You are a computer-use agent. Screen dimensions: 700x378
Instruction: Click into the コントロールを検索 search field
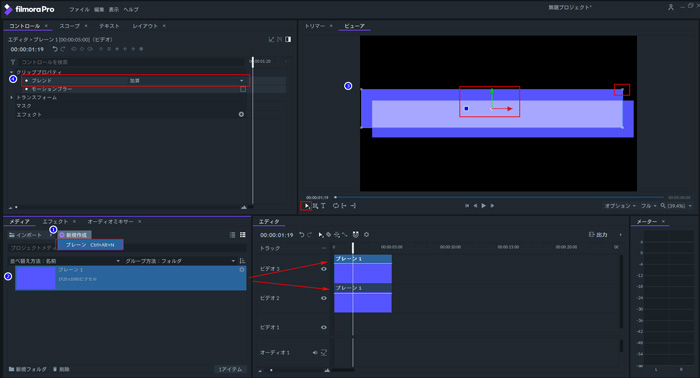(132, 62)
